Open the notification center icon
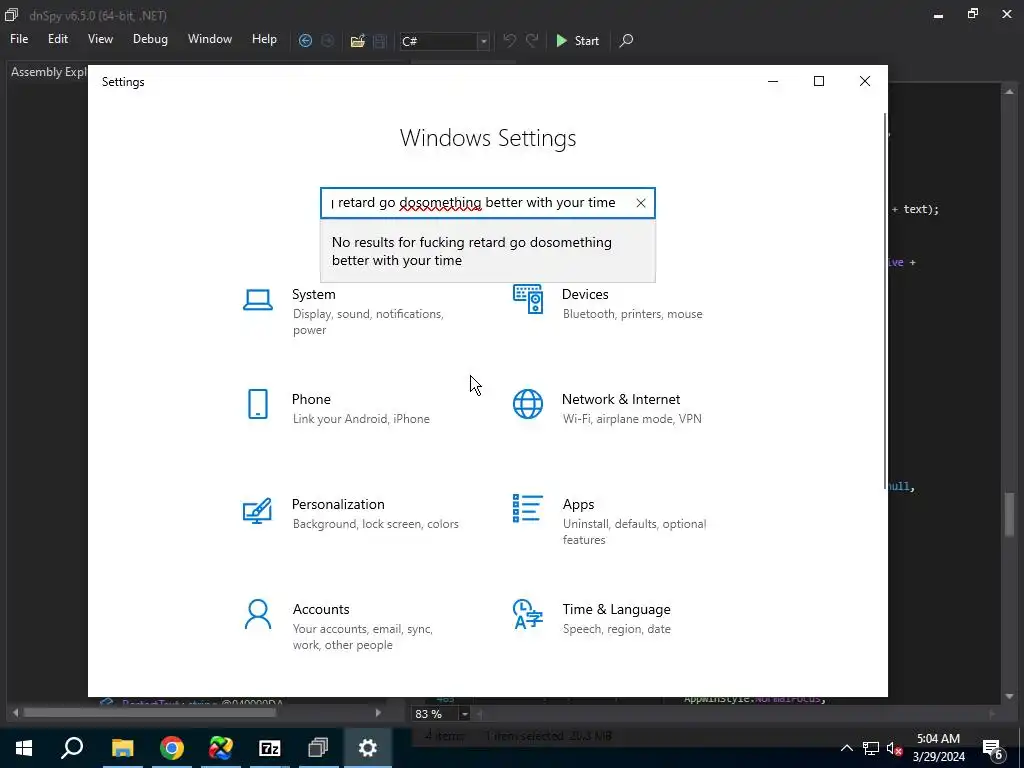The image size is (1024, 768). [993, 748]
